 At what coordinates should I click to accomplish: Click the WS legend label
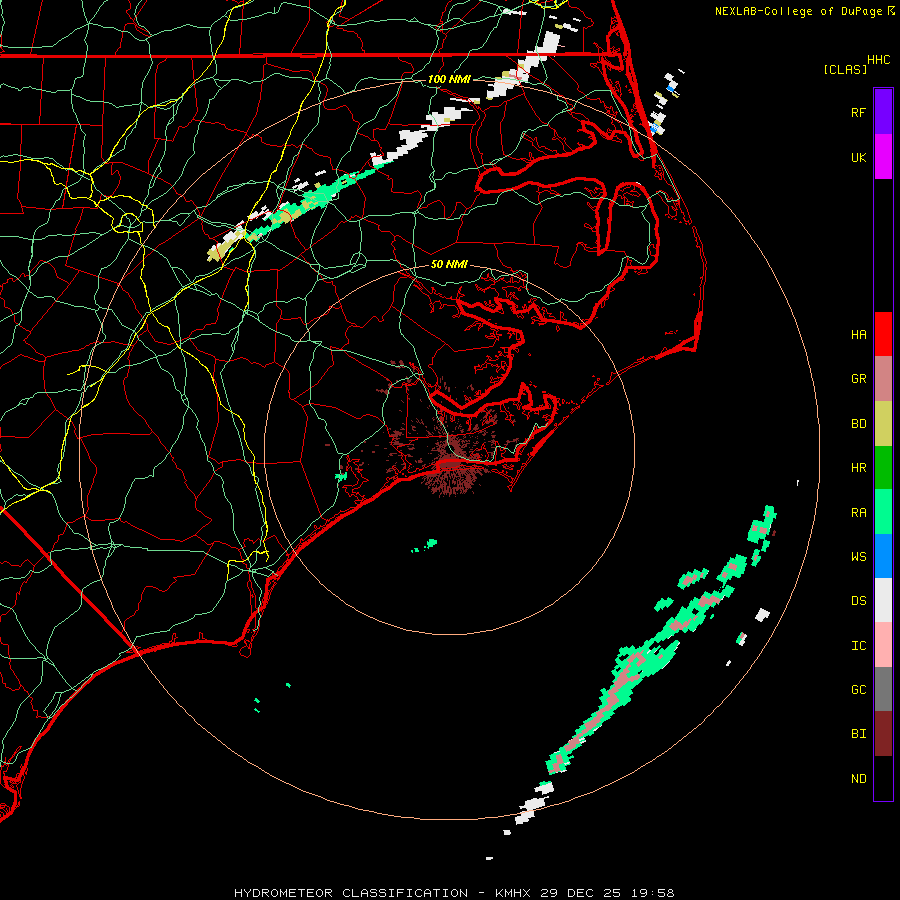point(858,557)
